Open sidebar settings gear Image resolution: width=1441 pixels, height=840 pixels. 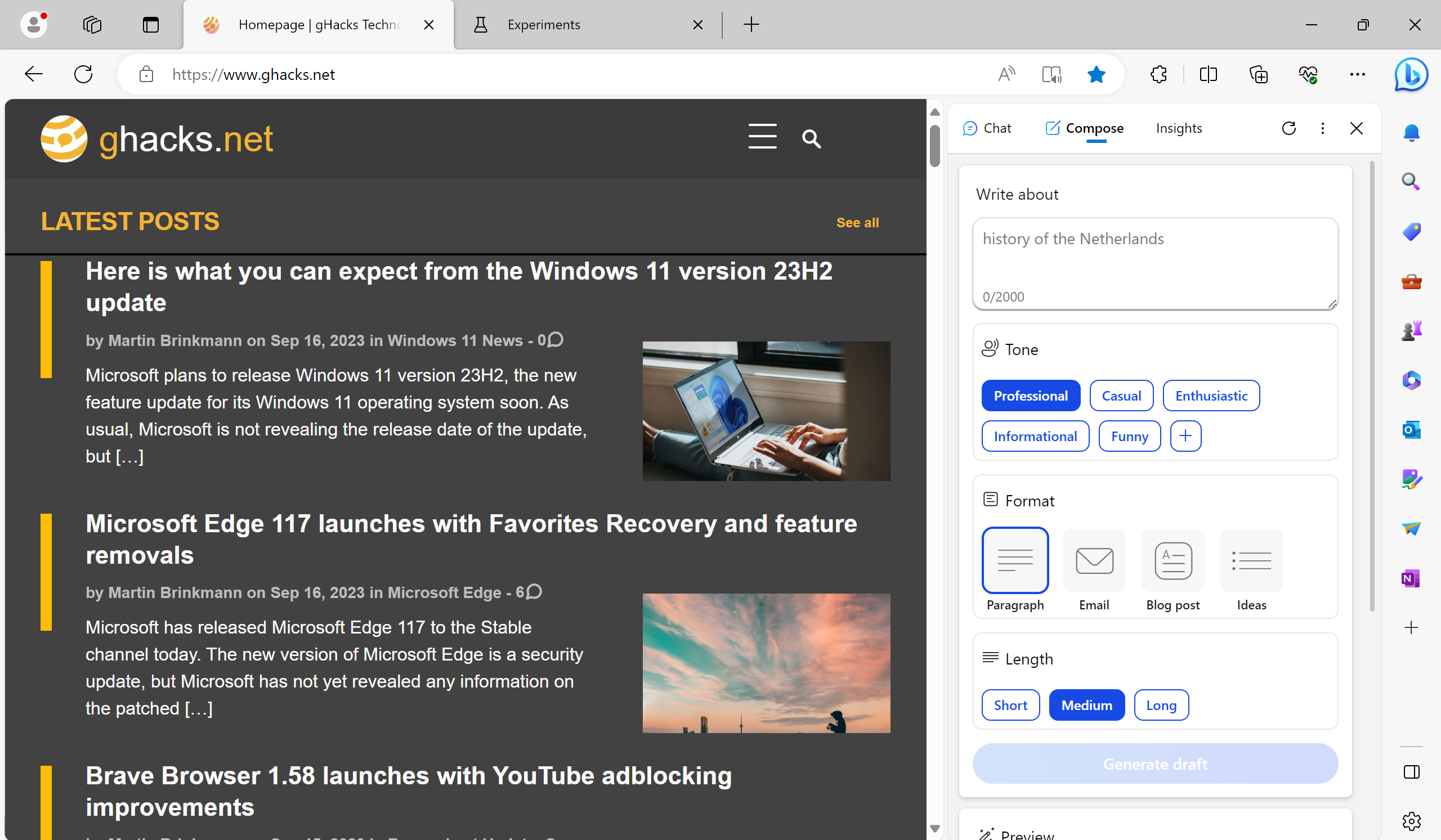point(1411,821)
